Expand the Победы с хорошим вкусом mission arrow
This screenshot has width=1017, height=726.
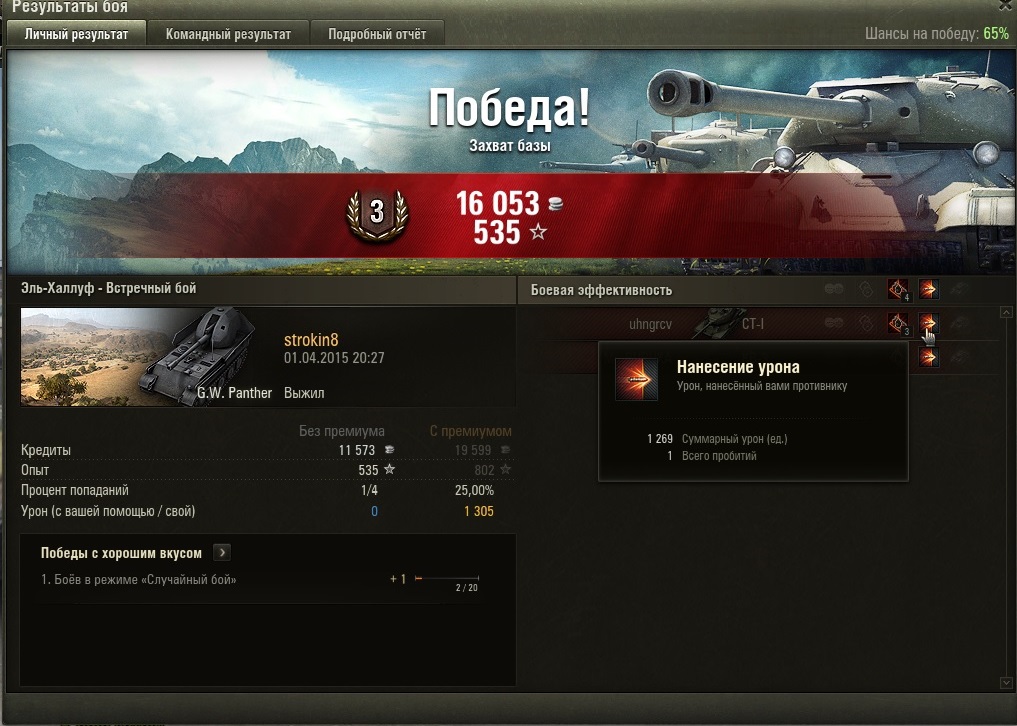click(x=222, y=553)
